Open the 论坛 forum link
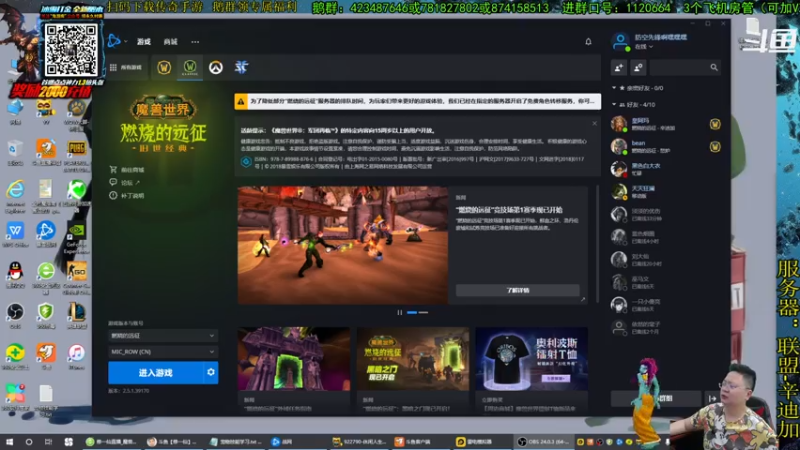 click(x=124, y=182)
